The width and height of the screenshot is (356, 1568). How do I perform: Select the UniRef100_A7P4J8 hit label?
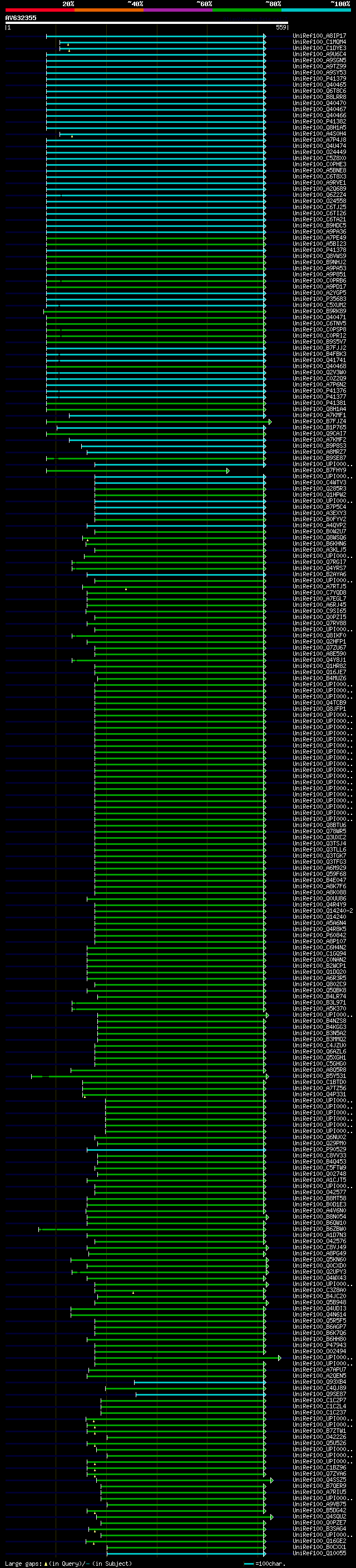click(x=319, y=140)
